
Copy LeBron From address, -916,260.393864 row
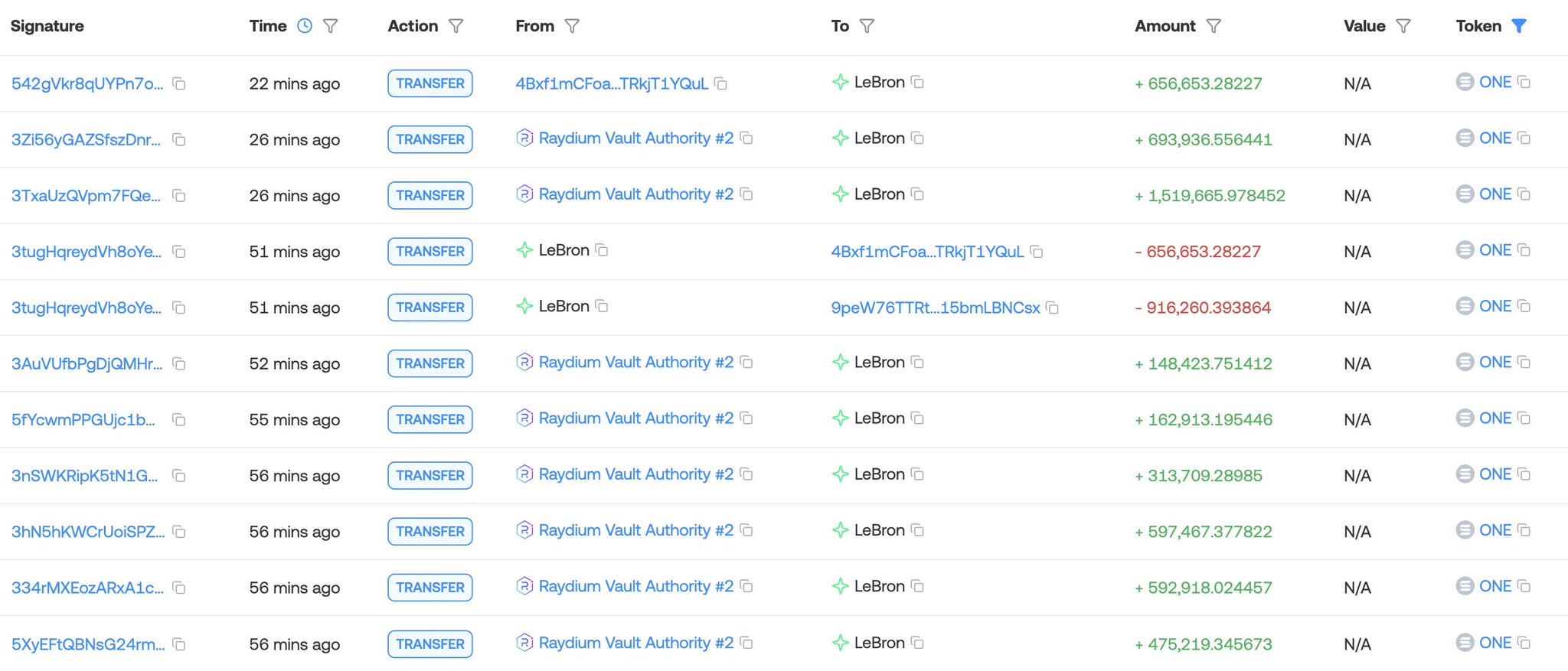(602, 306)
